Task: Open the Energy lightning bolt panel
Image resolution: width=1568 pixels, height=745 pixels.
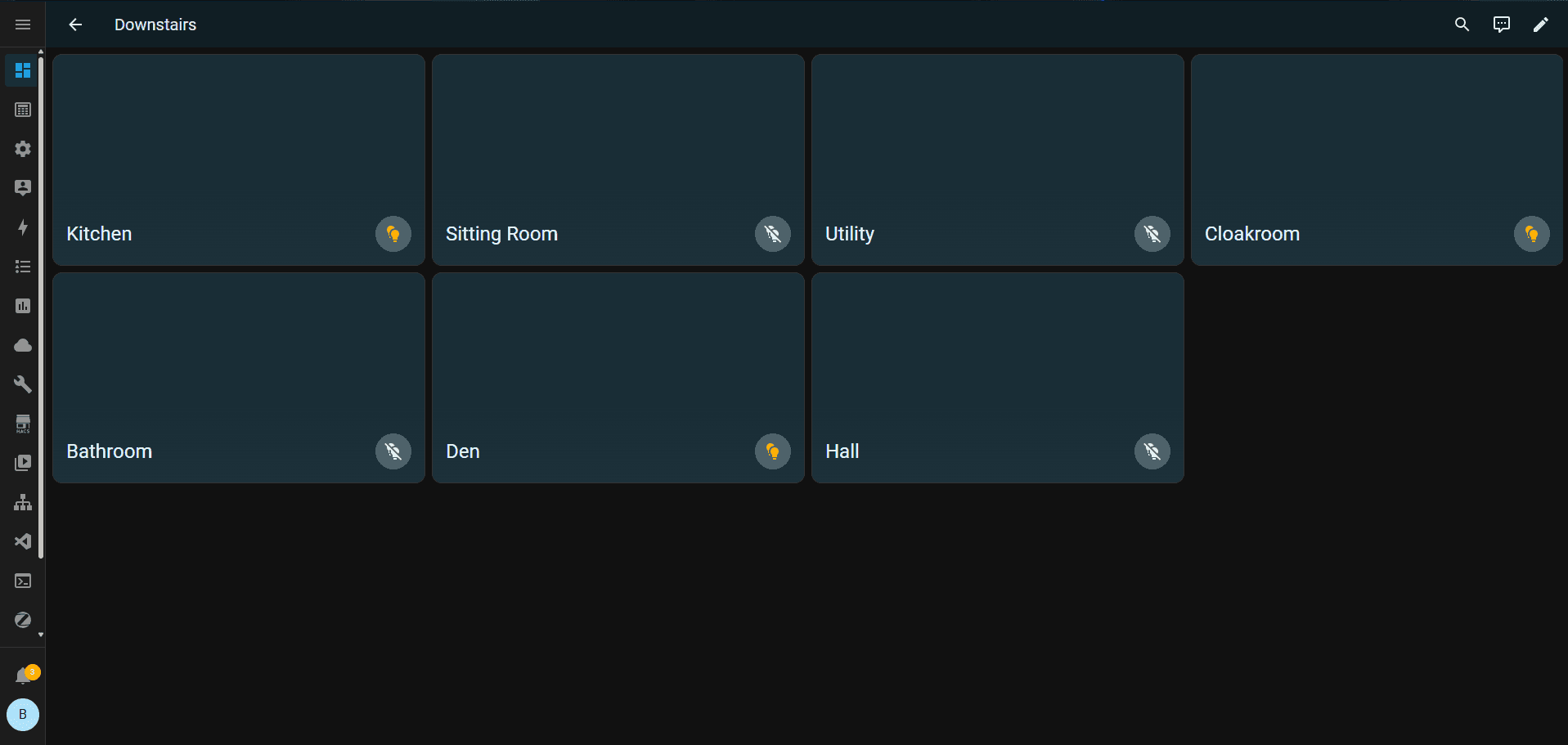Action: [23, 227]
